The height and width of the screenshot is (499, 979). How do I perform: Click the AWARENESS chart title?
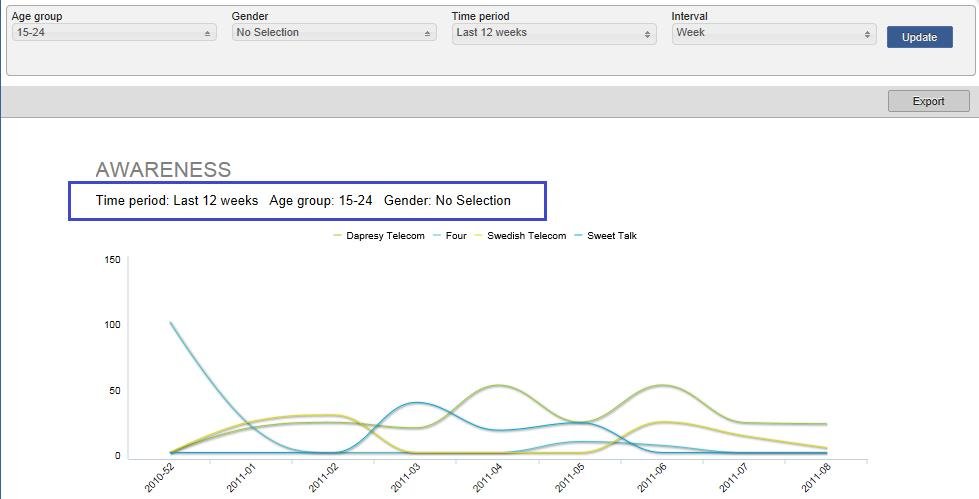coord(164,169)
